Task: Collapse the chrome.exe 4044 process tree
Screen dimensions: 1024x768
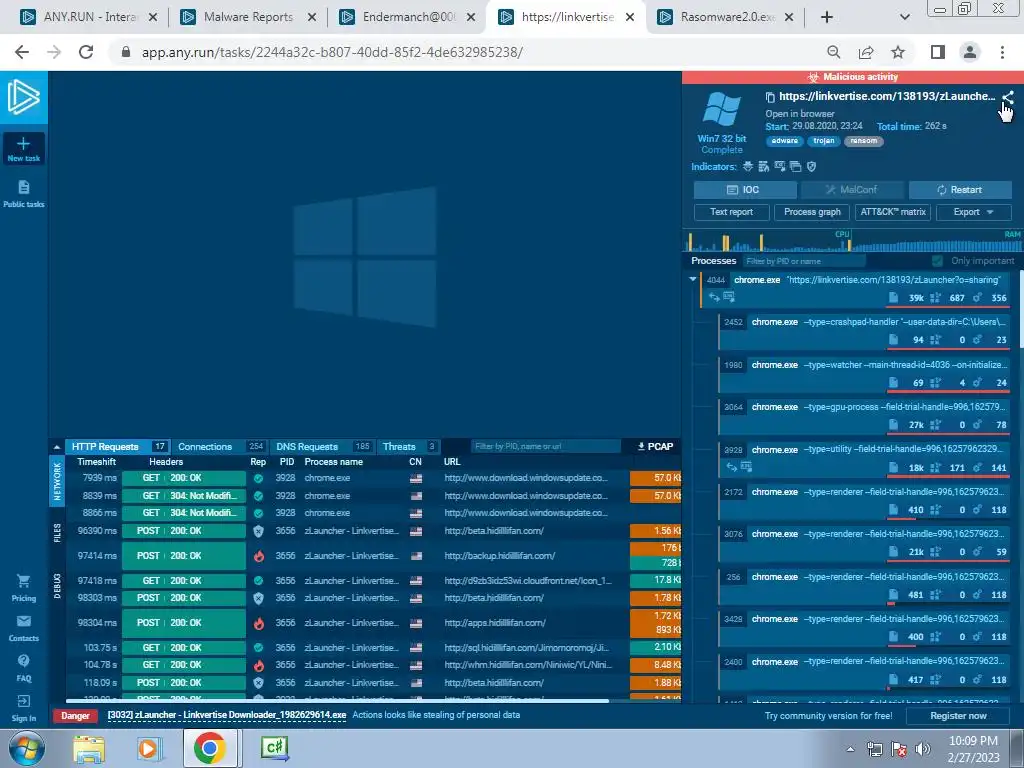Action: (x=693, y=280)
